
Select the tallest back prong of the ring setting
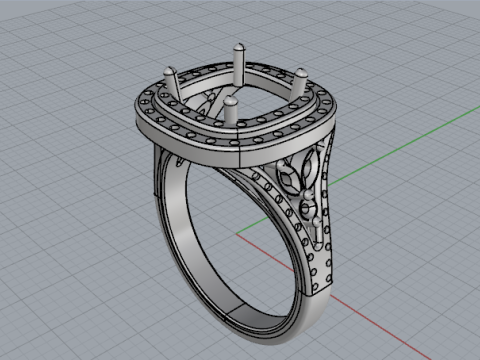click(239, 64)
